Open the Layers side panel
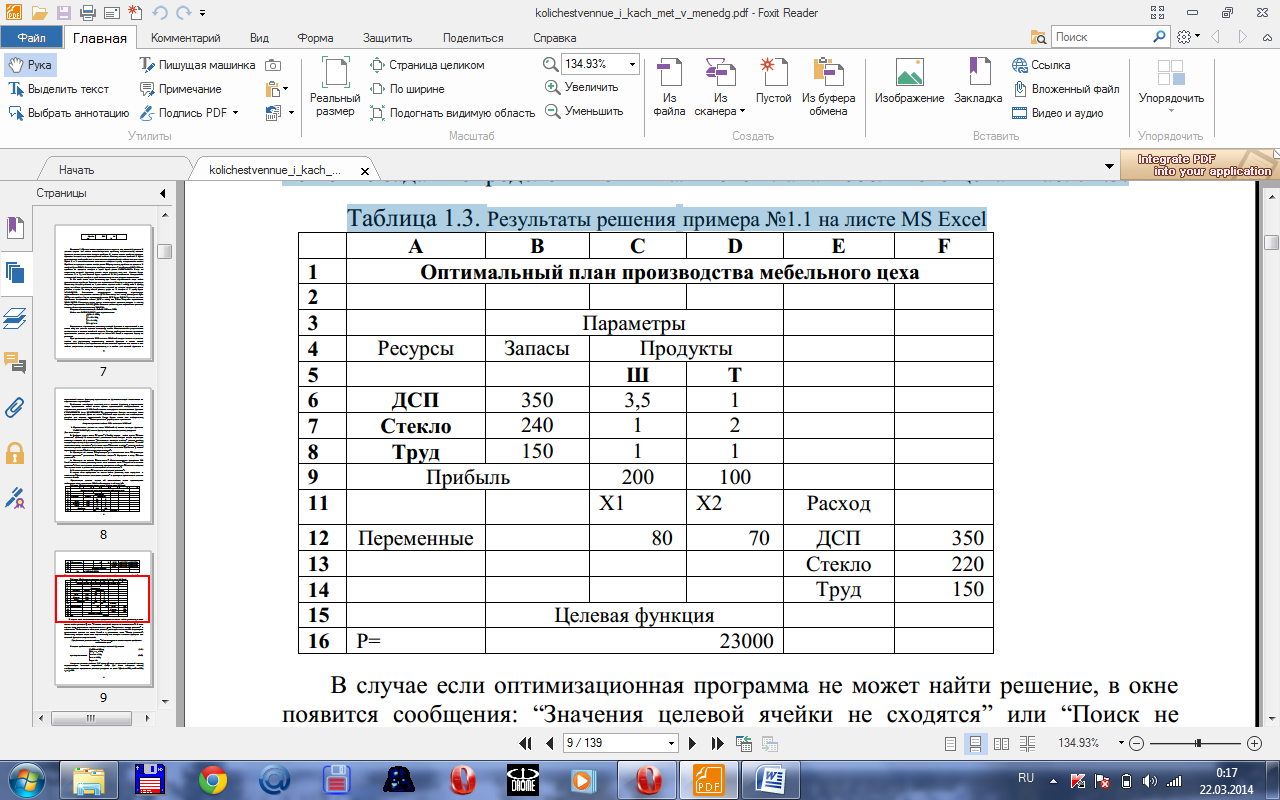Viewport: 1280px width, 800px height. point(15,318)
